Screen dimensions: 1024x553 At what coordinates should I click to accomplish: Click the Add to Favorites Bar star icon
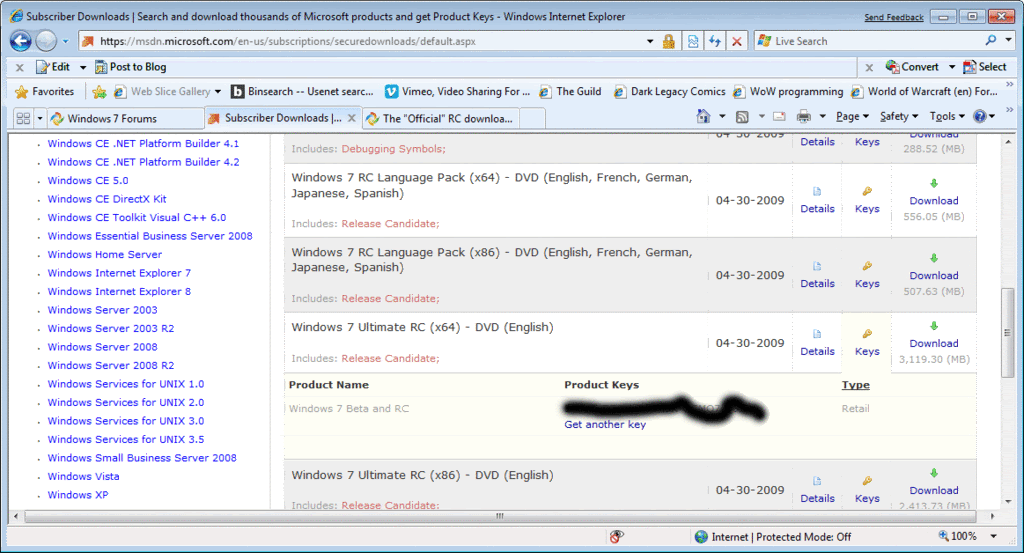pyautogui.click(x=99, y=92)
